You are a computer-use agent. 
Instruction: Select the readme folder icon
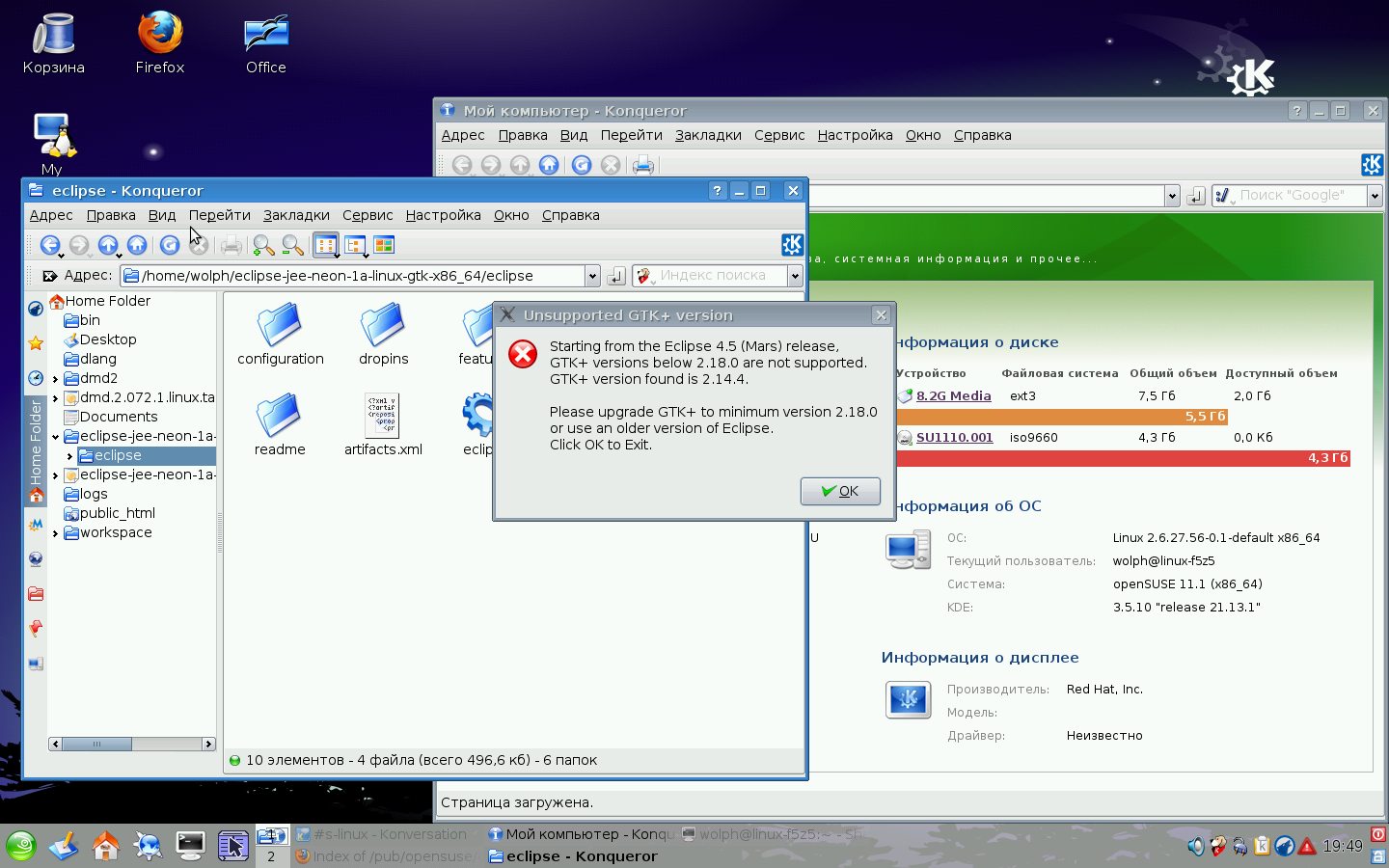pos(280,424)
